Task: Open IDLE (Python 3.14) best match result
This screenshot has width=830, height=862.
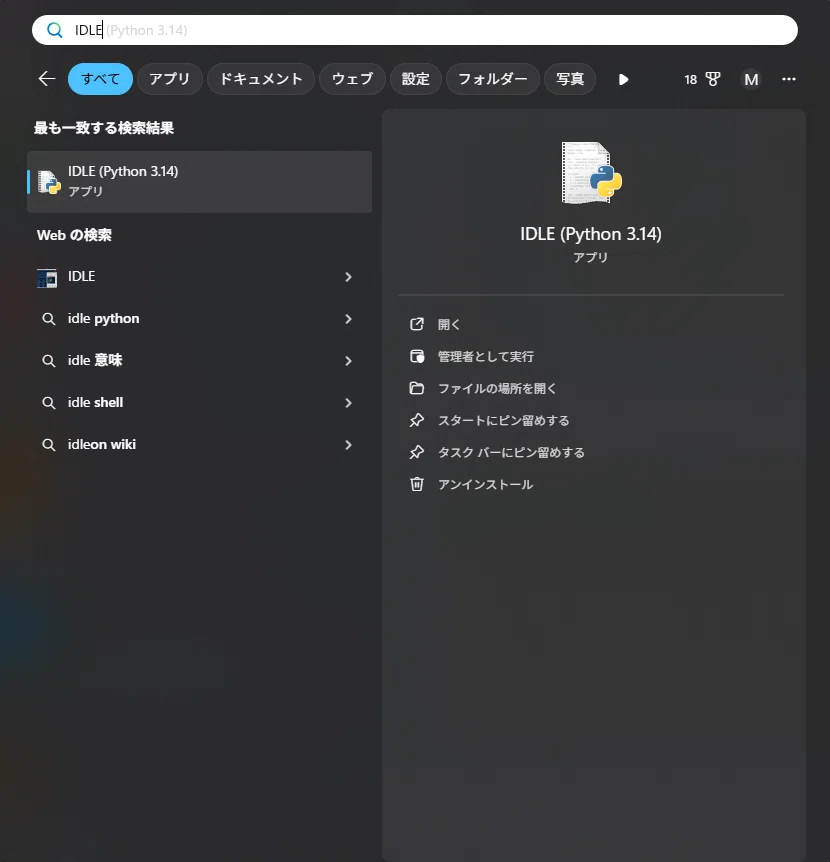Action: (200, 181)
